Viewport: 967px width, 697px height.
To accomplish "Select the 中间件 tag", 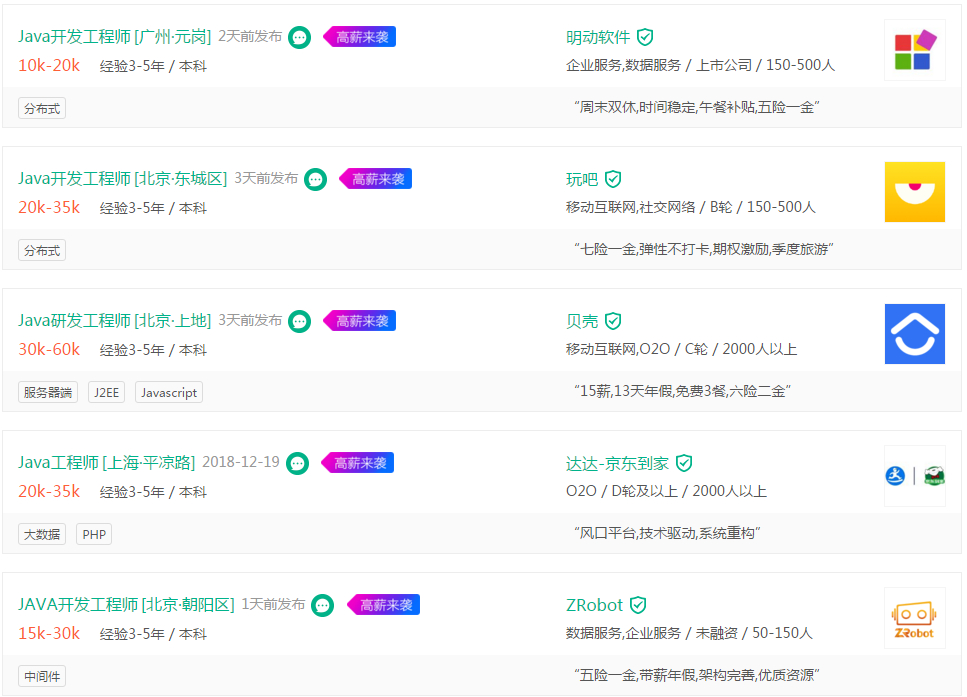I will pyautogui.click(x=42, y=676).
